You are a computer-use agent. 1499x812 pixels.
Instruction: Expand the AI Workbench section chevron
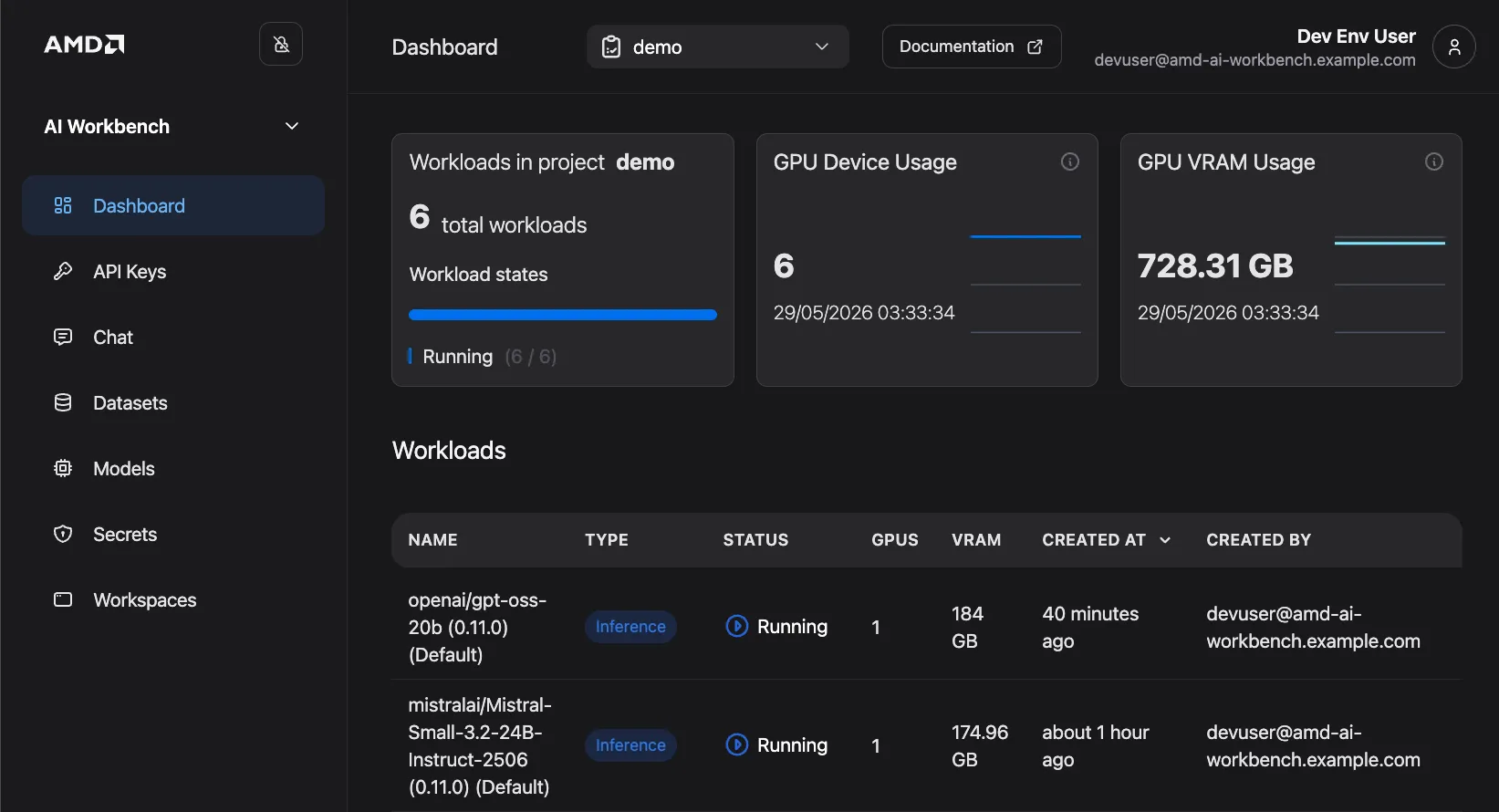292,126
